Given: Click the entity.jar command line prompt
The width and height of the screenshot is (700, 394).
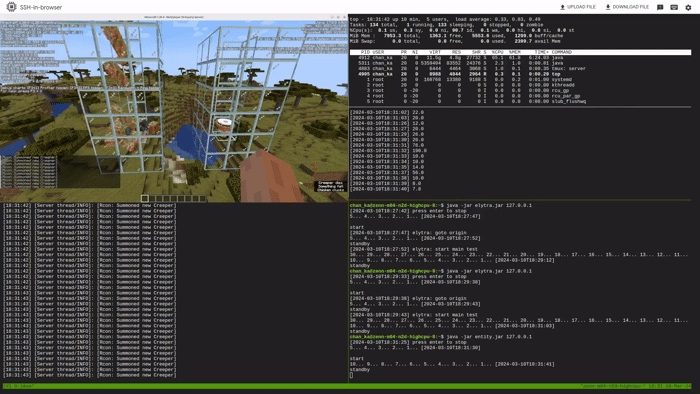Looking at the screenshot, I should coord(441,337).
